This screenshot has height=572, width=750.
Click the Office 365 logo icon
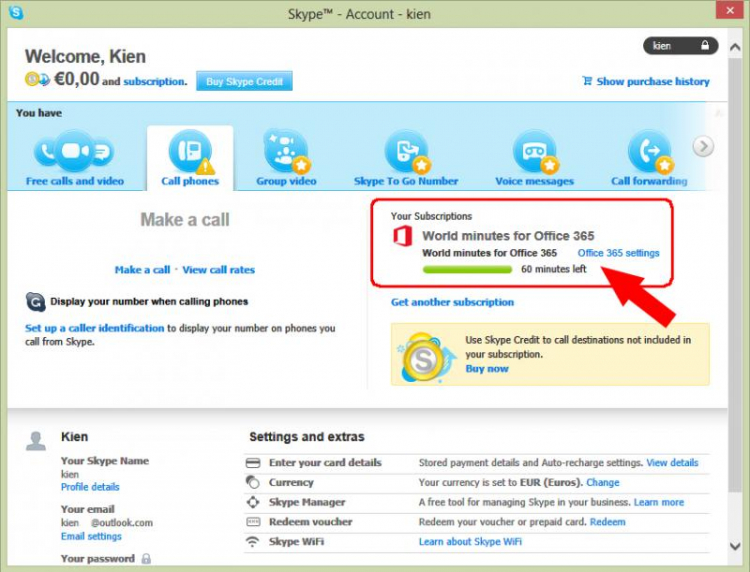(402, 236)
